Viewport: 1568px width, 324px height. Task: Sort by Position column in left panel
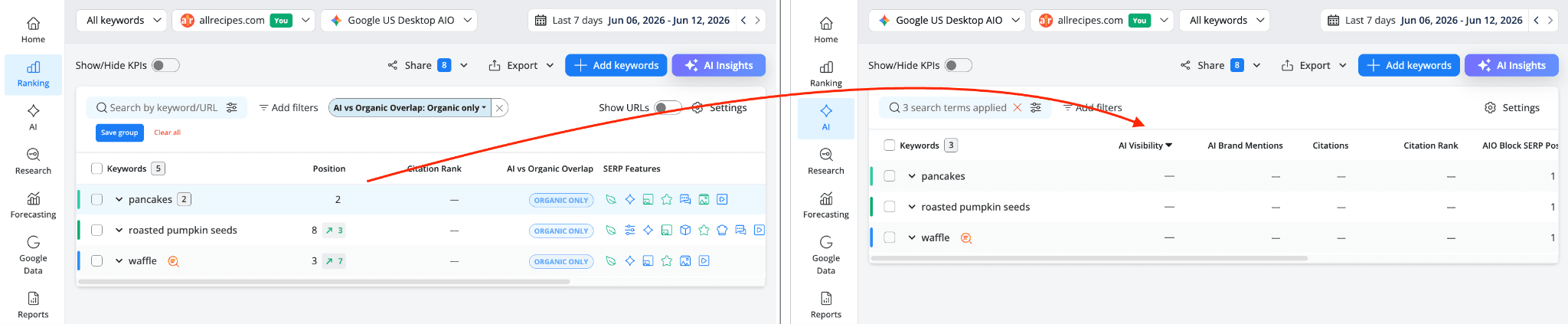(329, 169)
